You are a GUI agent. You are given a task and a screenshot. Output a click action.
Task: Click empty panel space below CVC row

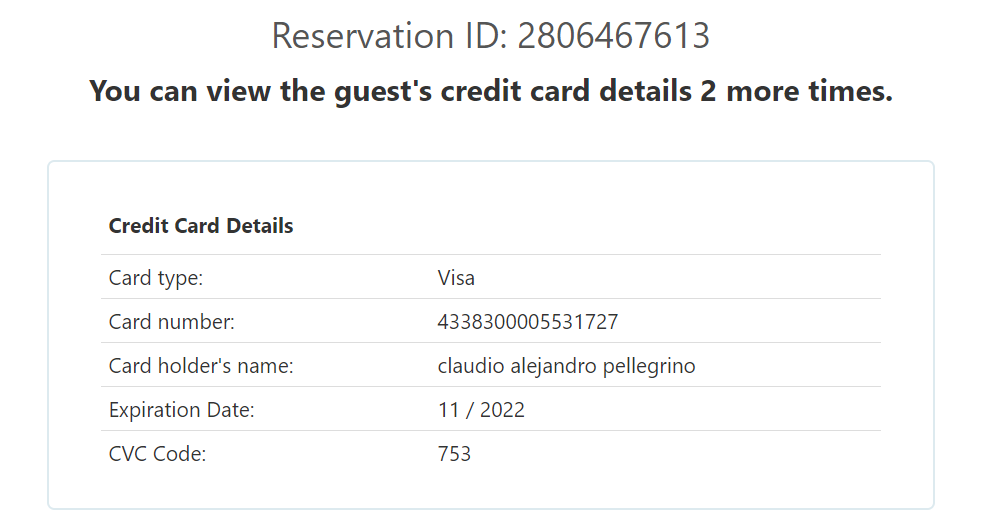click(x=490, y=487)
